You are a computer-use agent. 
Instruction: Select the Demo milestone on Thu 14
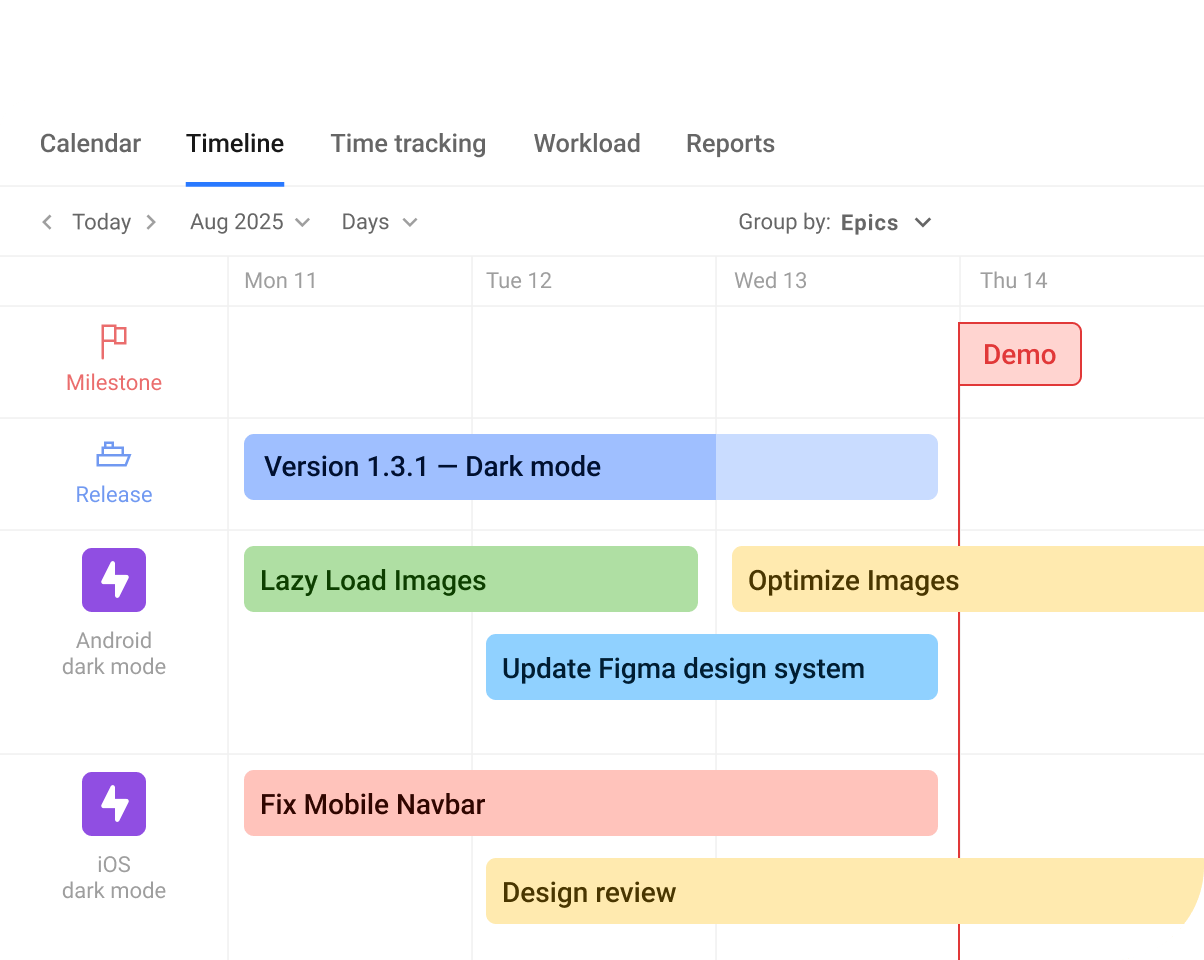[1020, 354]
